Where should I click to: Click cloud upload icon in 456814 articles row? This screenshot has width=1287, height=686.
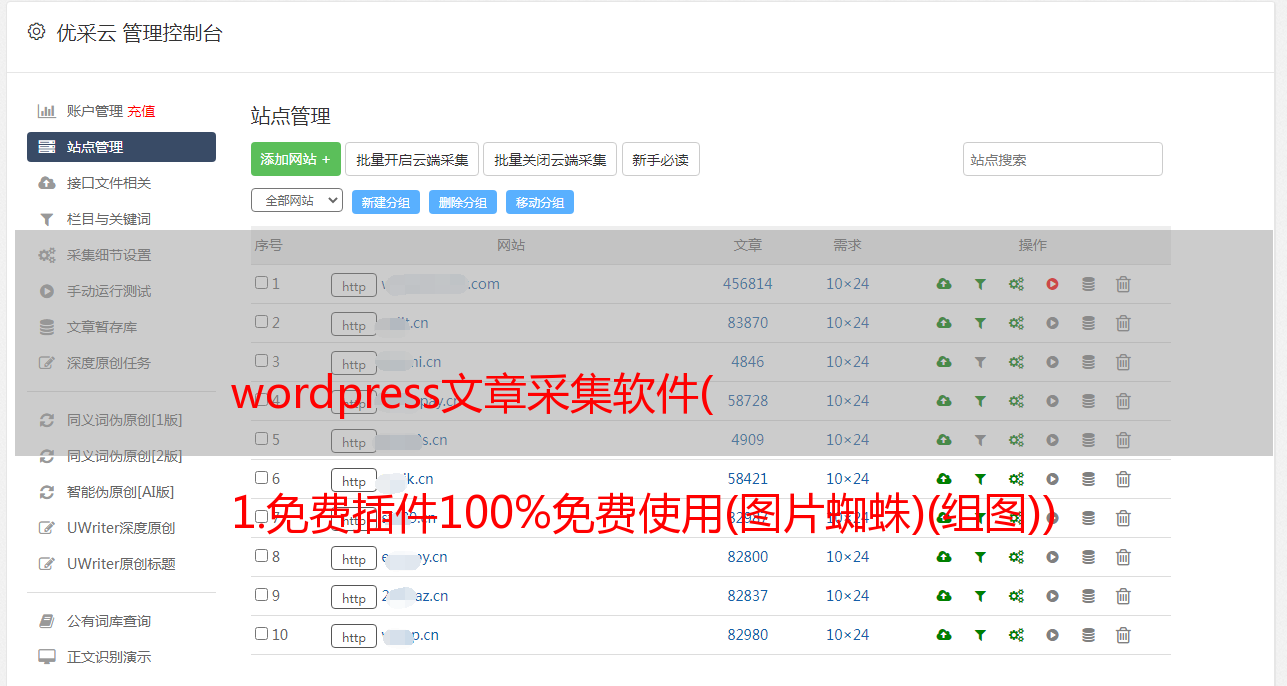pyautogui.click(x=943, y=284)
